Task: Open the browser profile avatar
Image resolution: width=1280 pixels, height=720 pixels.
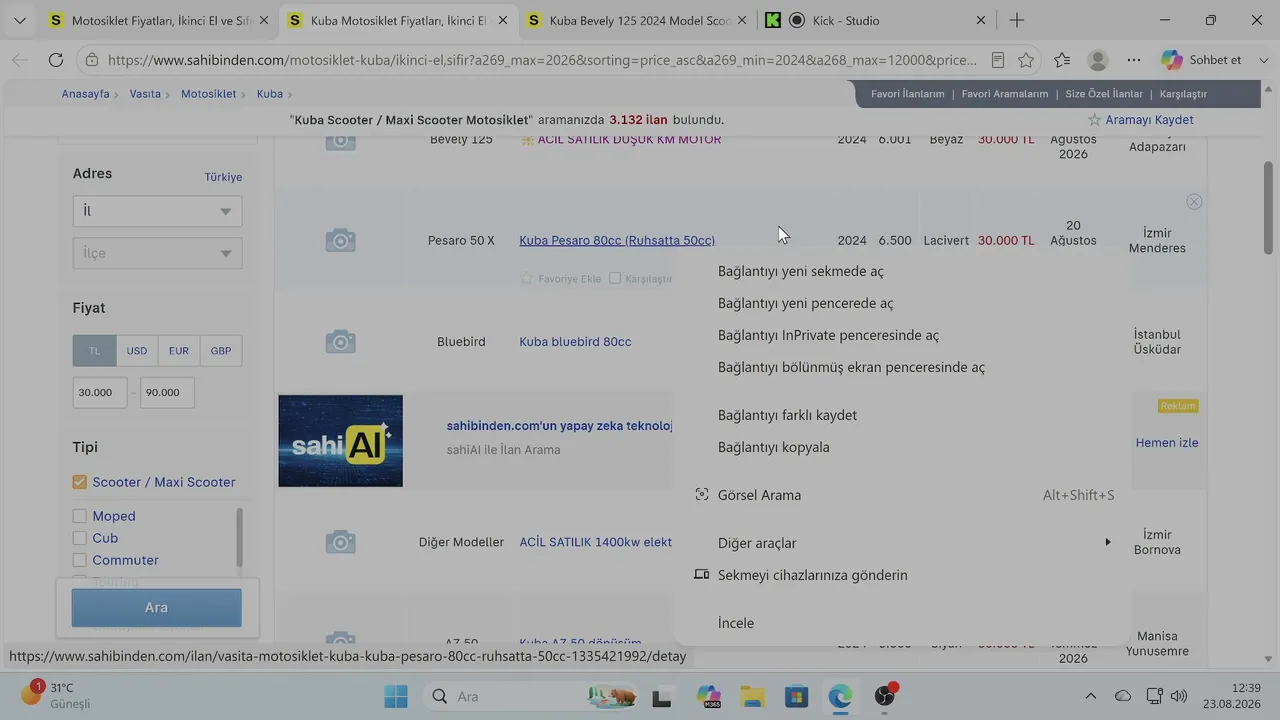Action: [1098, 60]
